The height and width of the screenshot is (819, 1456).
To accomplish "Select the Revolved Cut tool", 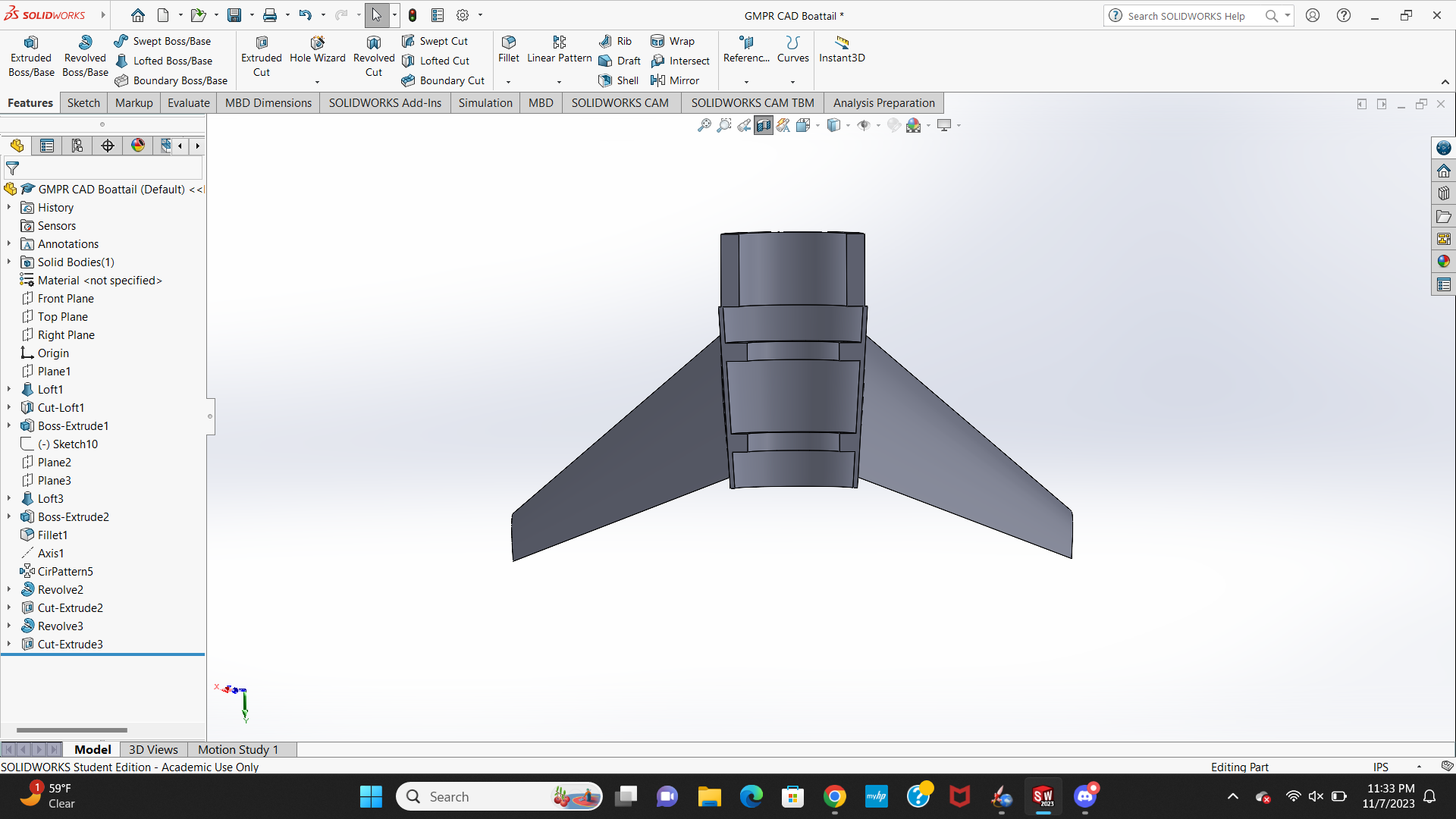I will tap(374, 57).
